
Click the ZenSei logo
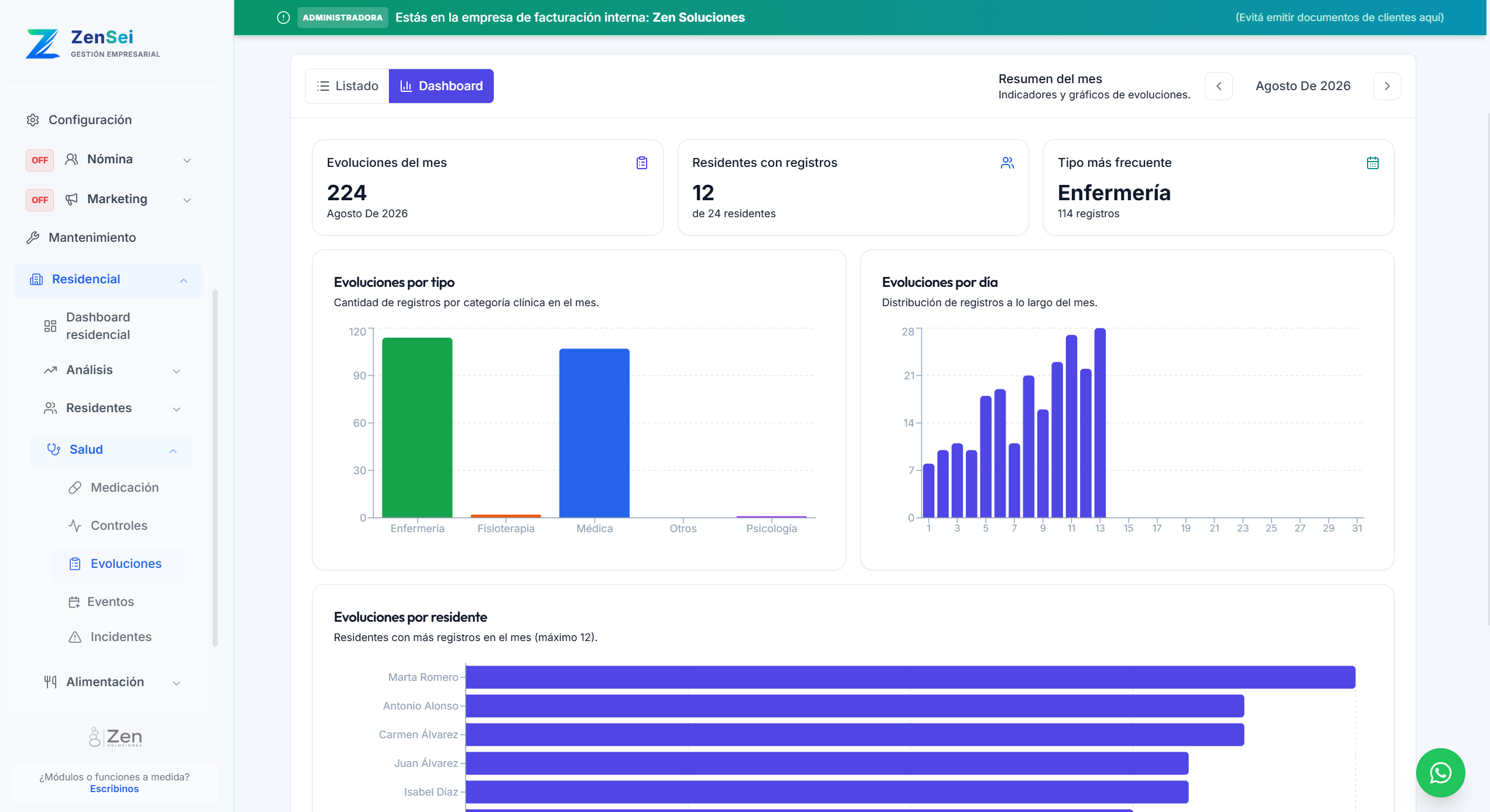93,43
